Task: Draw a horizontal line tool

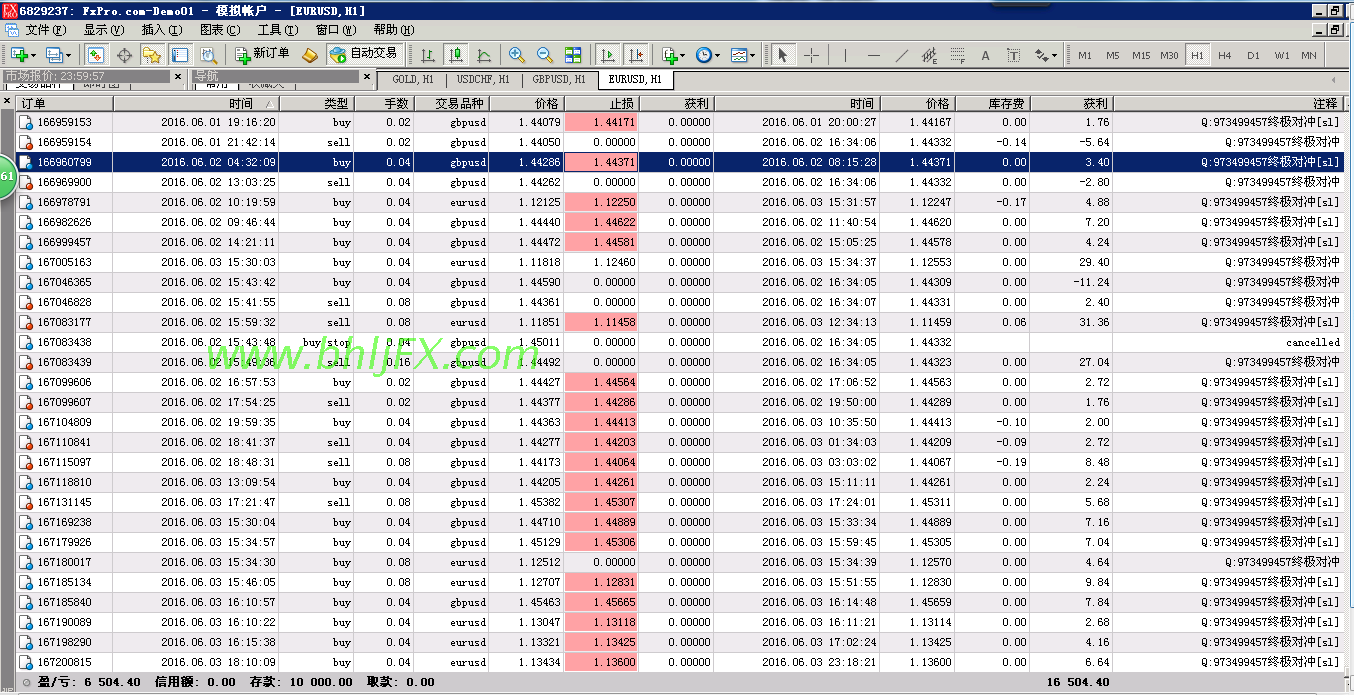Action: coord(874,55)
